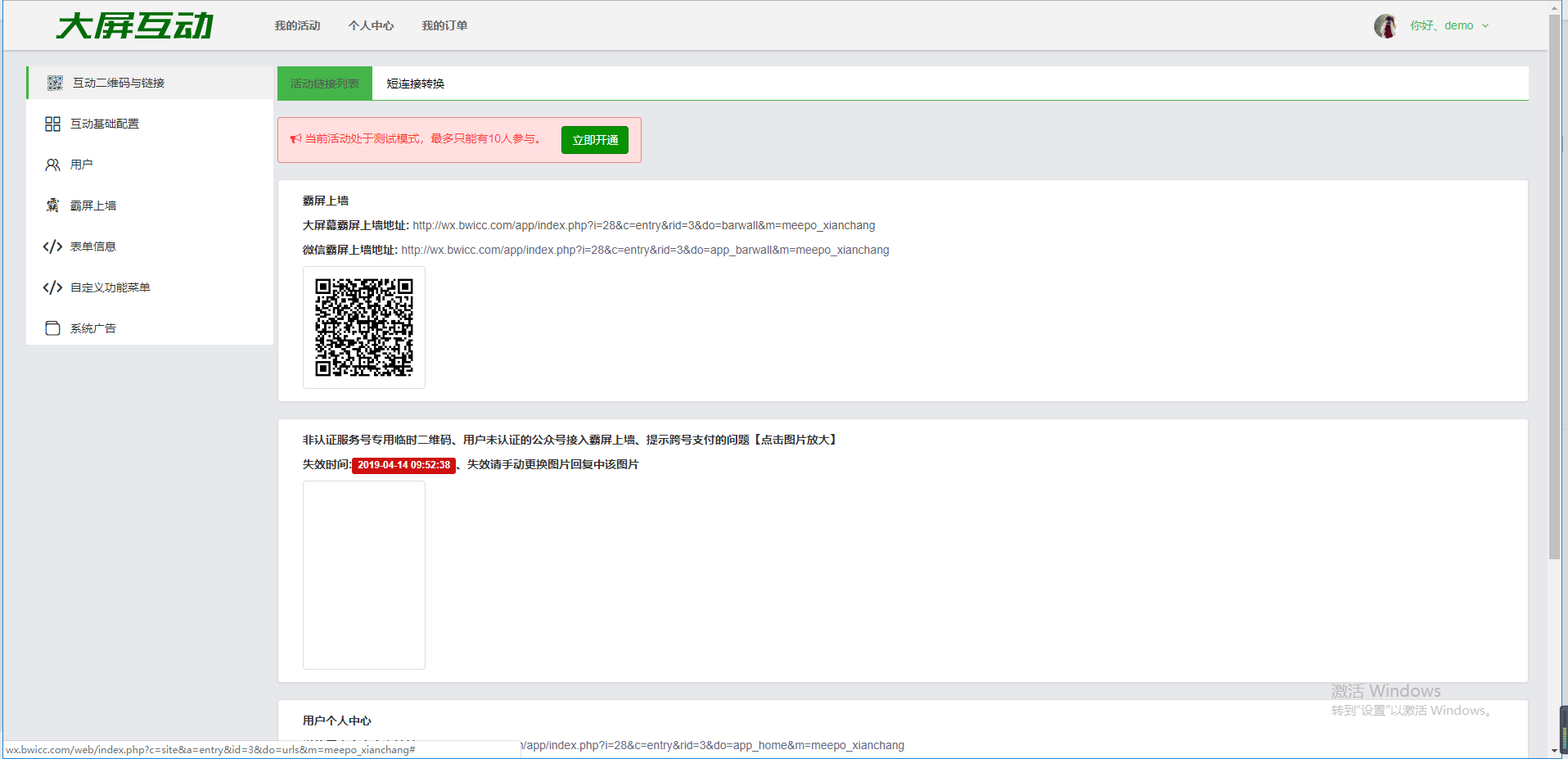Expand the demo user dropdown arrow

tap(1485, 26)
